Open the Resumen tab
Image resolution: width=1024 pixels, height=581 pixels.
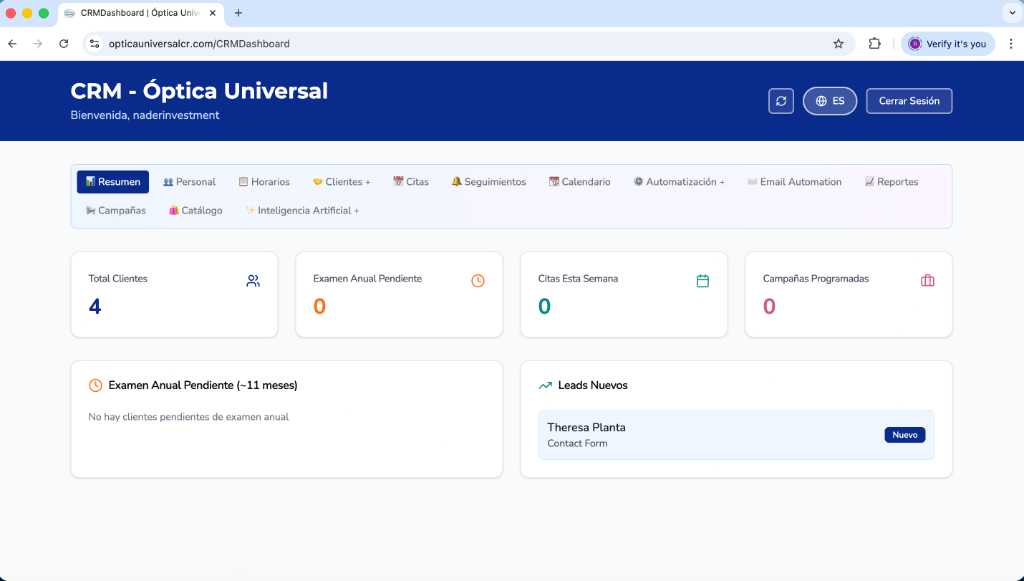pyautogui.click(x=113, y=181)
